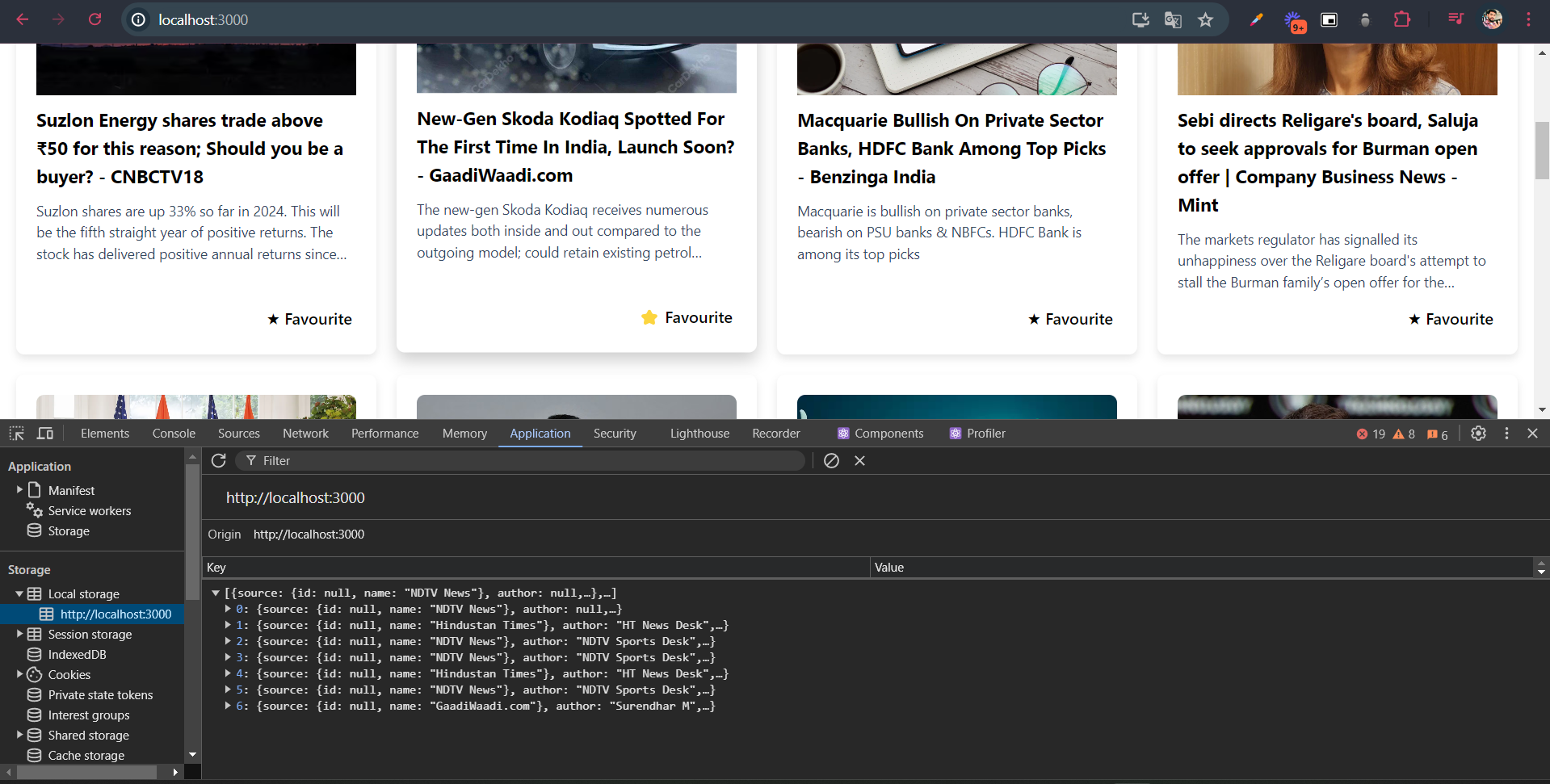
Task: Click the Key column header
Action: [x=536, y=568]
